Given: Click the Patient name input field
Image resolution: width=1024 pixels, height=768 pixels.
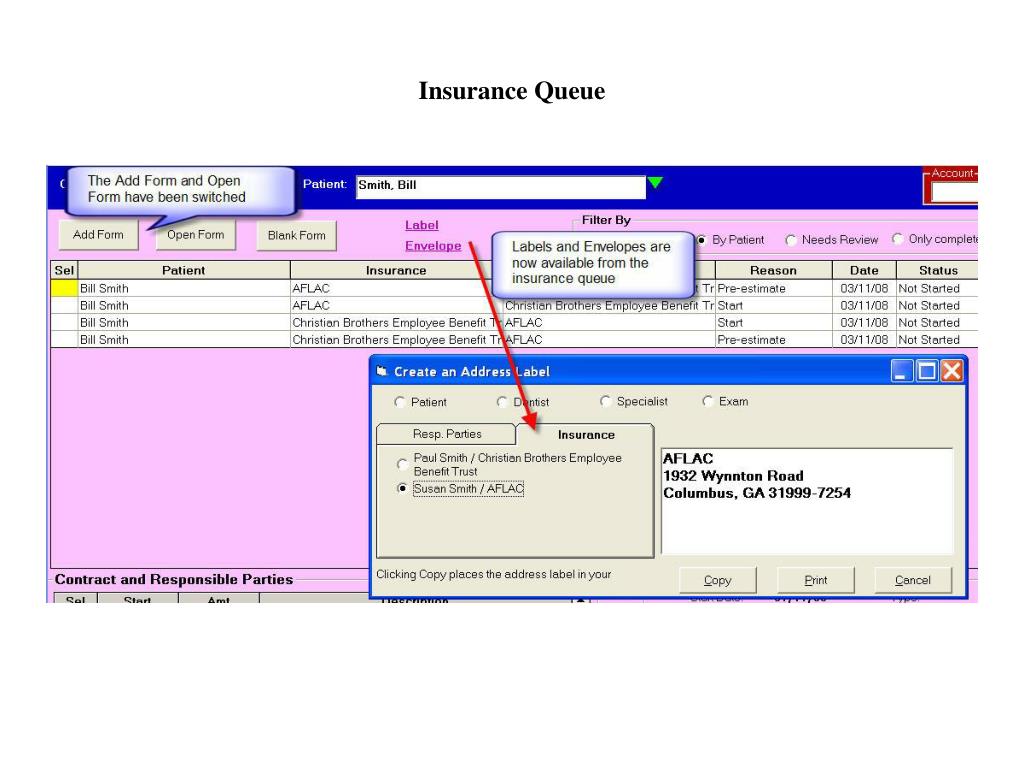Looking at the screenshot, I should click(500, 186).
